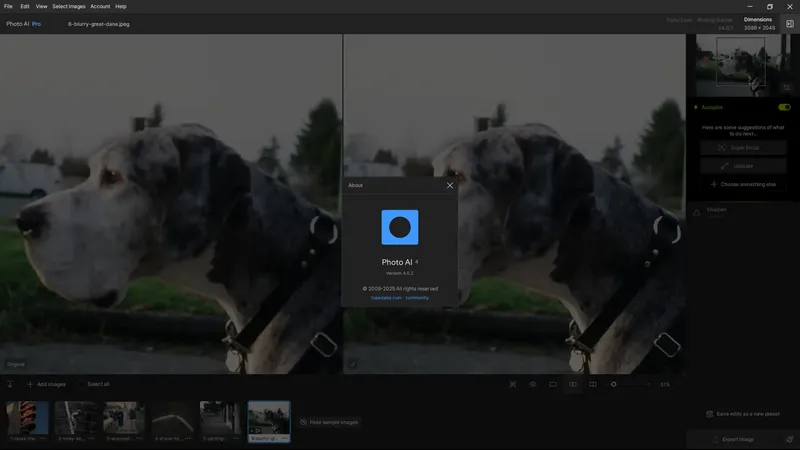Click the crop icon in view toolbar
The width and height of the screenshot is (800, 450).
513,384
